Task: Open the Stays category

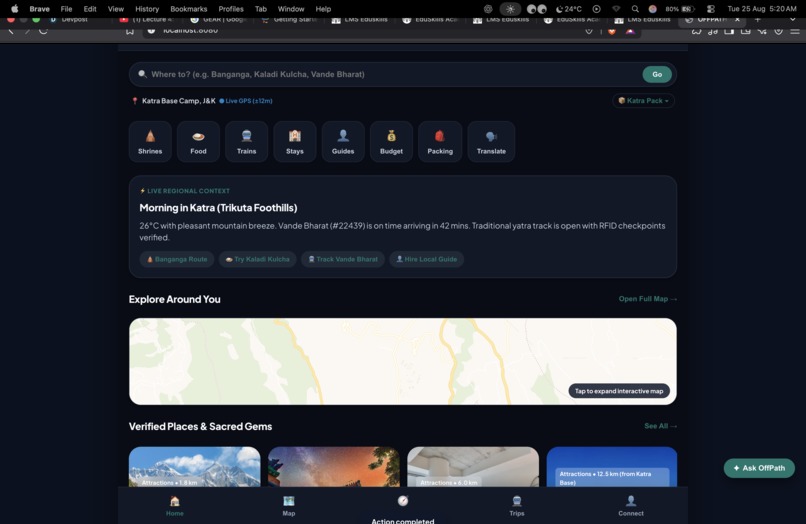Action: tap(295, 142)
